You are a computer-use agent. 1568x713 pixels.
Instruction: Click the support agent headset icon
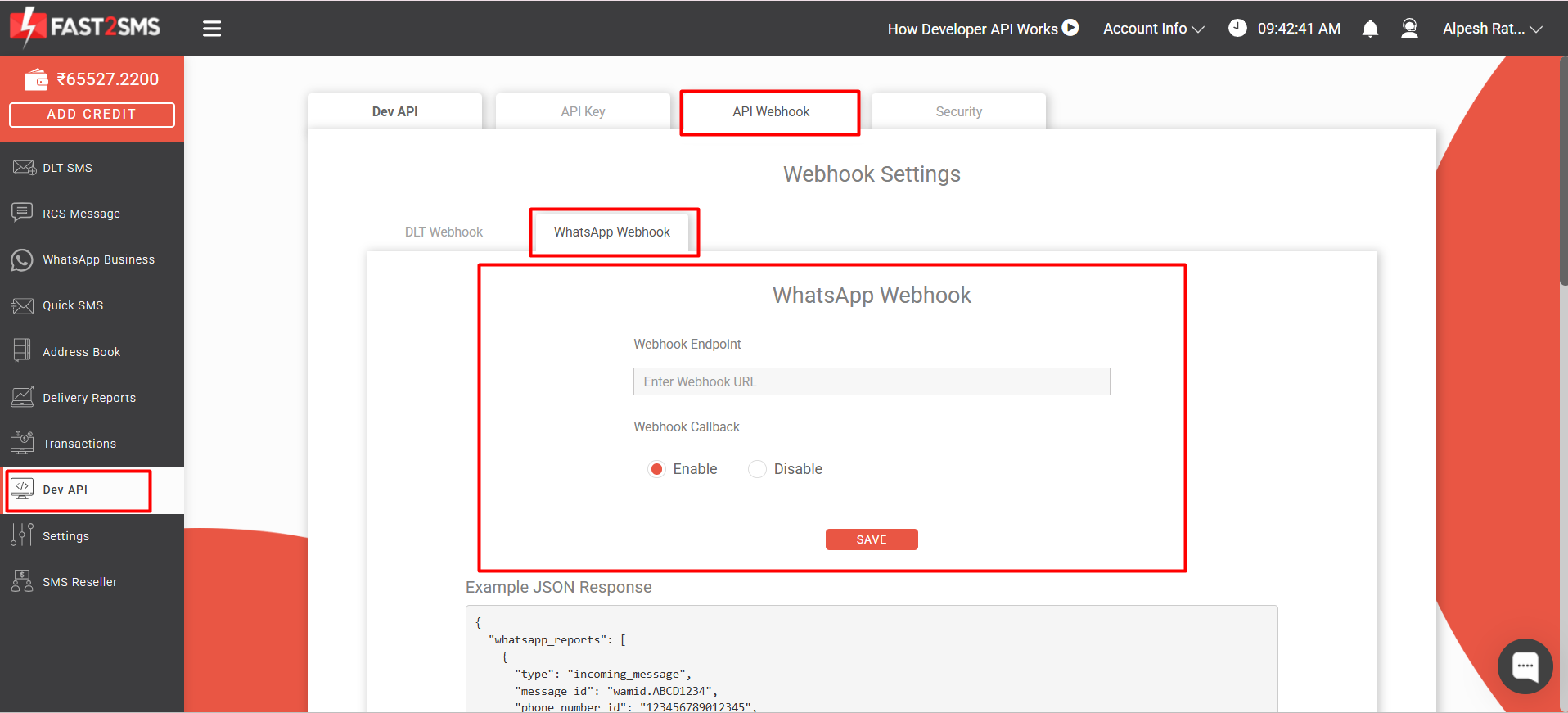(x=1409, y=29)
